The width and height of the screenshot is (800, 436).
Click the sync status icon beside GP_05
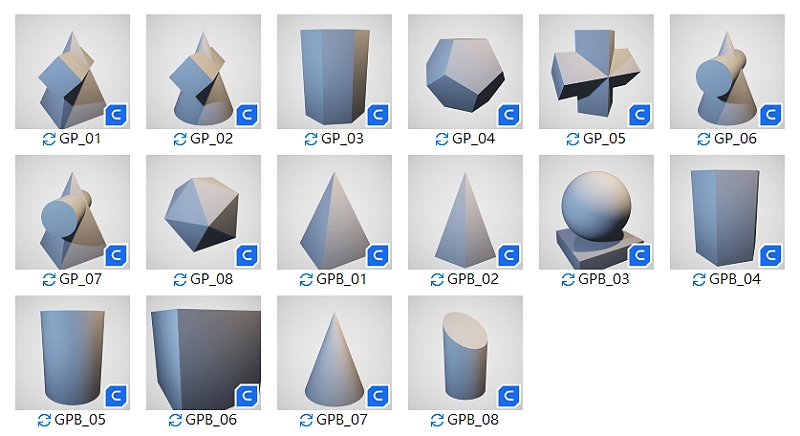(x=573, y=139)
